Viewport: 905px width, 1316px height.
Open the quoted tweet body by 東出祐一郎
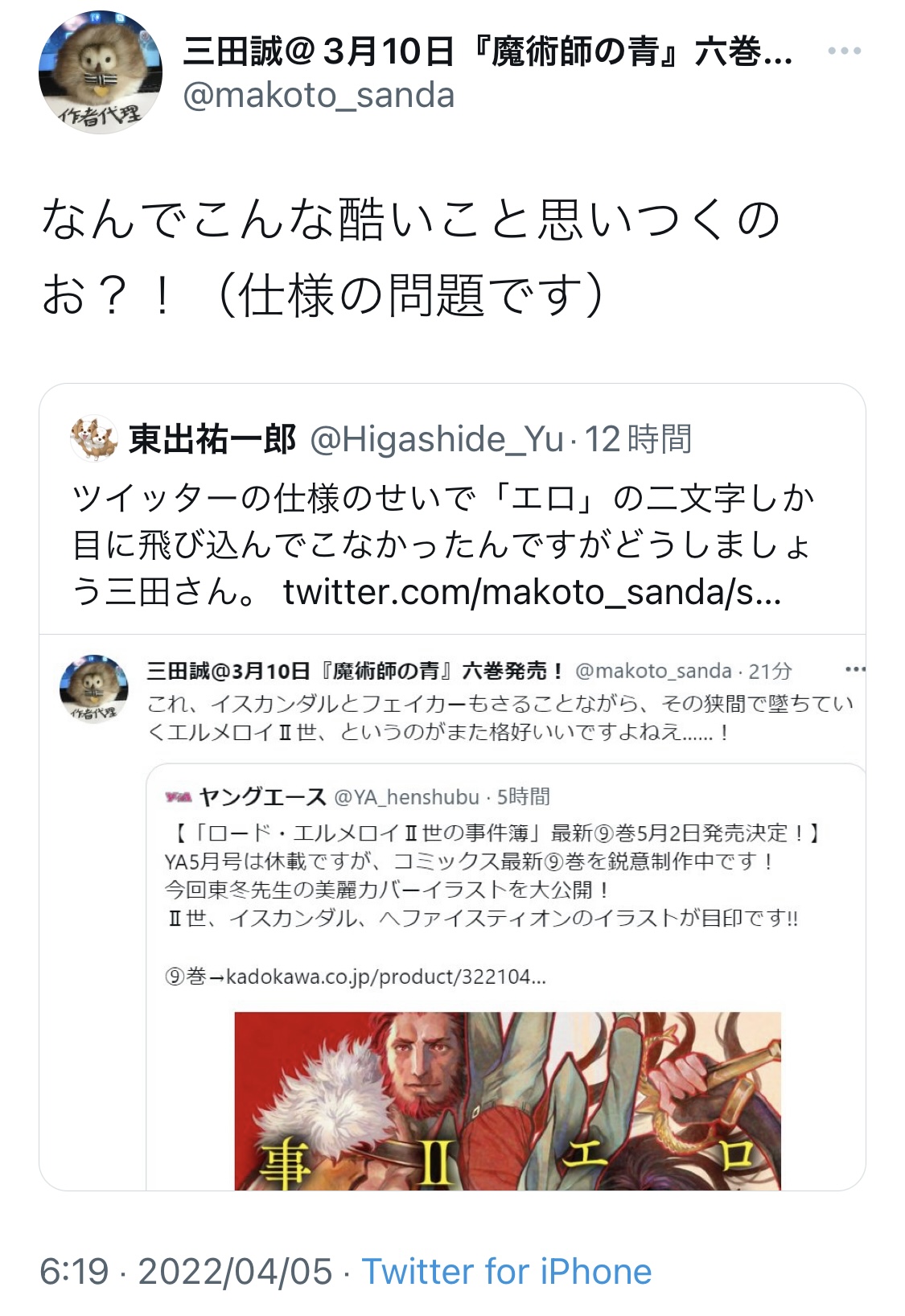point(442,545)
